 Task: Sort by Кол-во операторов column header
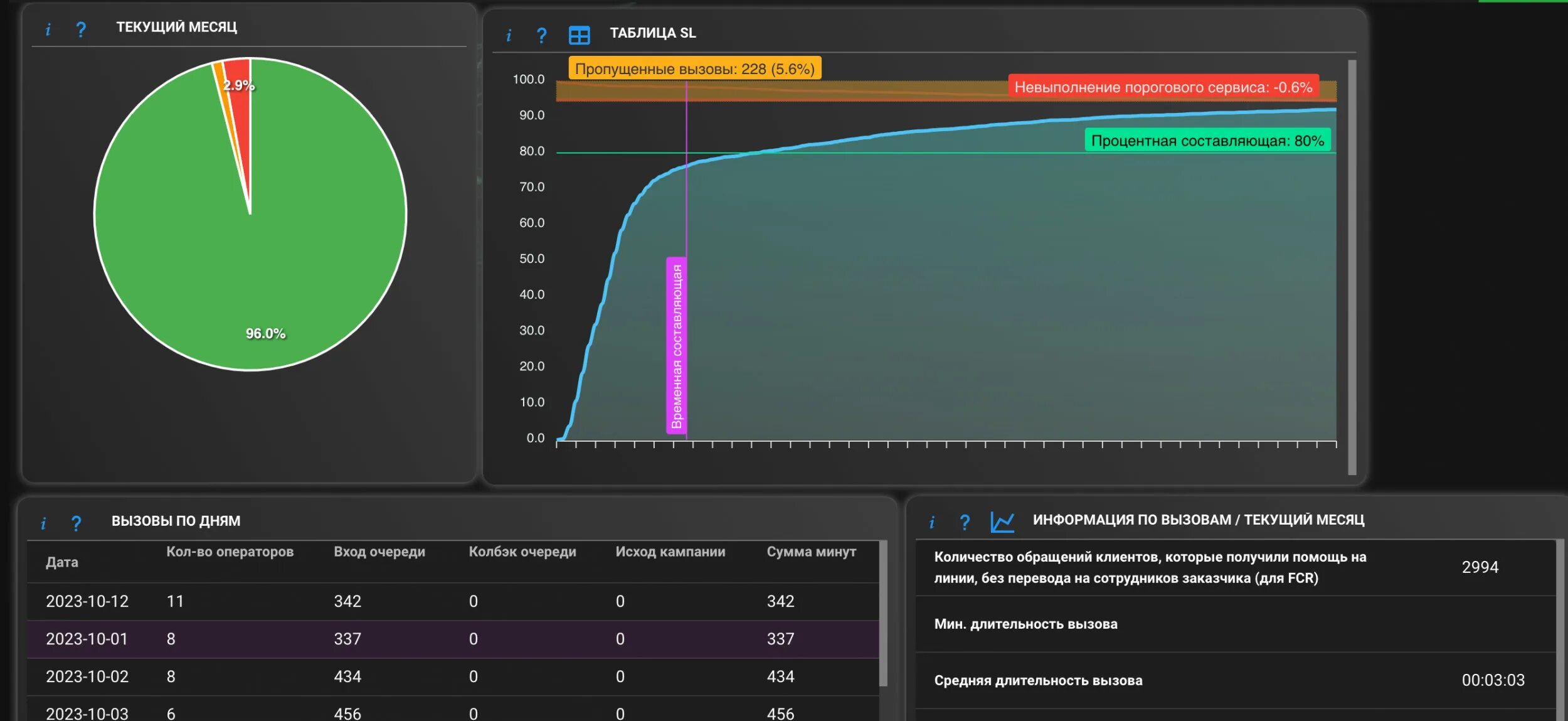[x=230, y=552]
